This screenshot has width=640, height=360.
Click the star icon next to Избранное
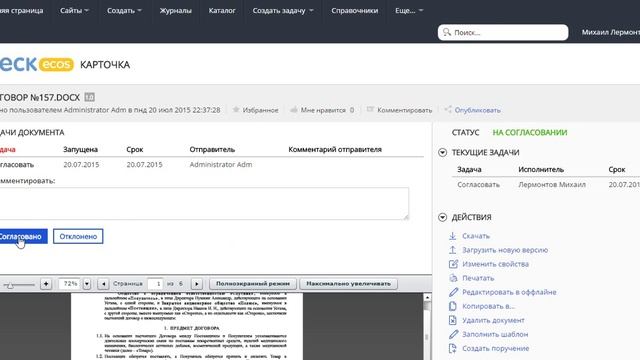click(x=236, y=109)
